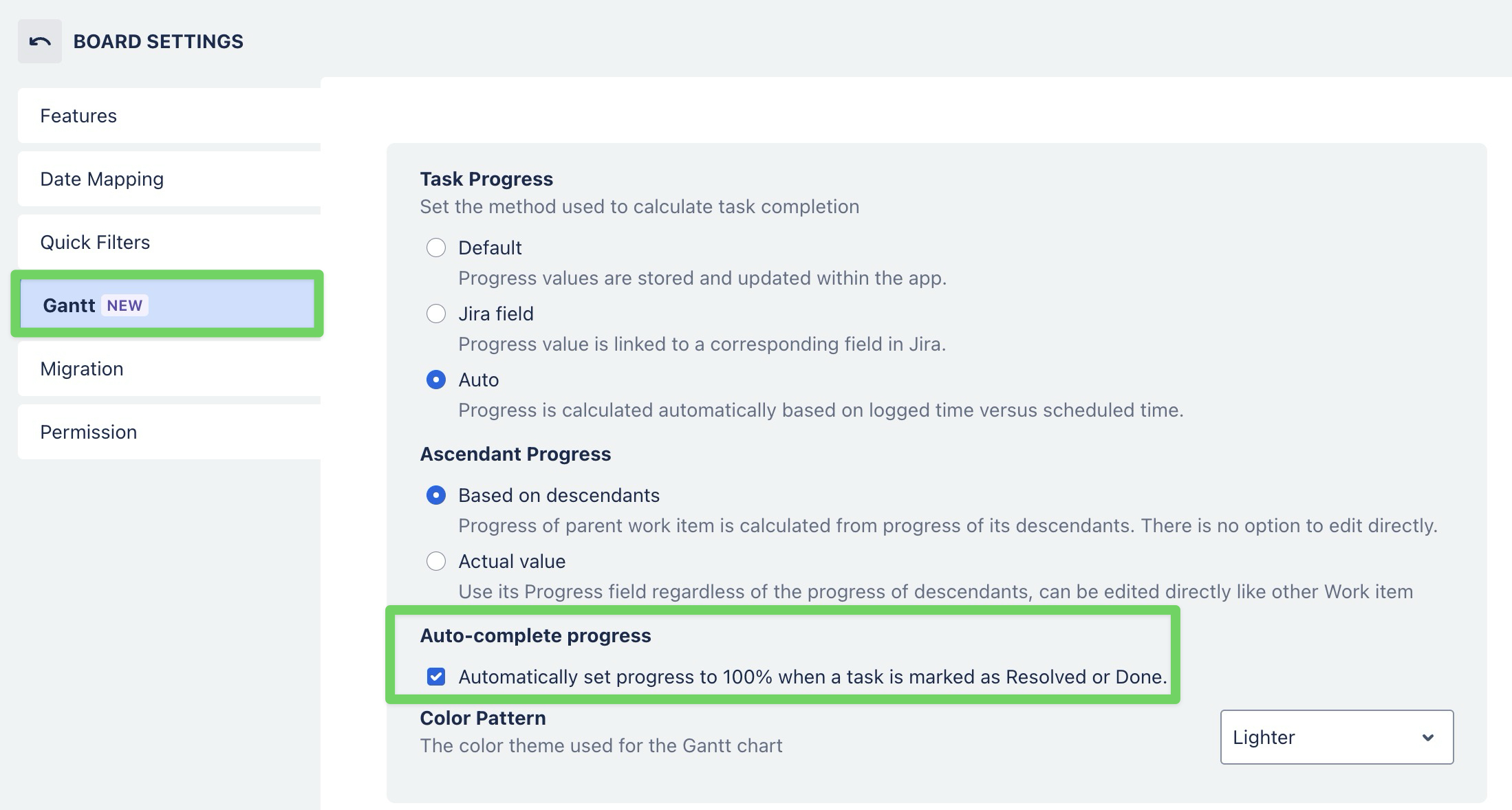This screenshot has height=810, width=1512.
Task: Click the Jira field label text
Action: click(496, 314)
